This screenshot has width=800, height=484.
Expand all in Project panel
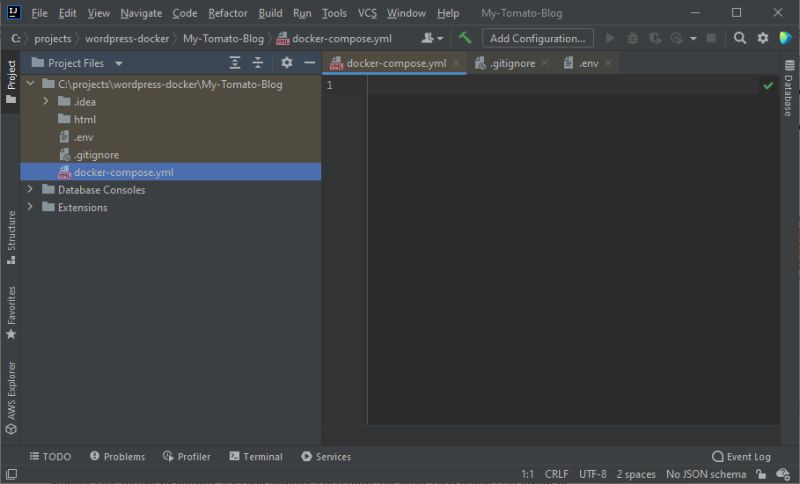[235, 63]
